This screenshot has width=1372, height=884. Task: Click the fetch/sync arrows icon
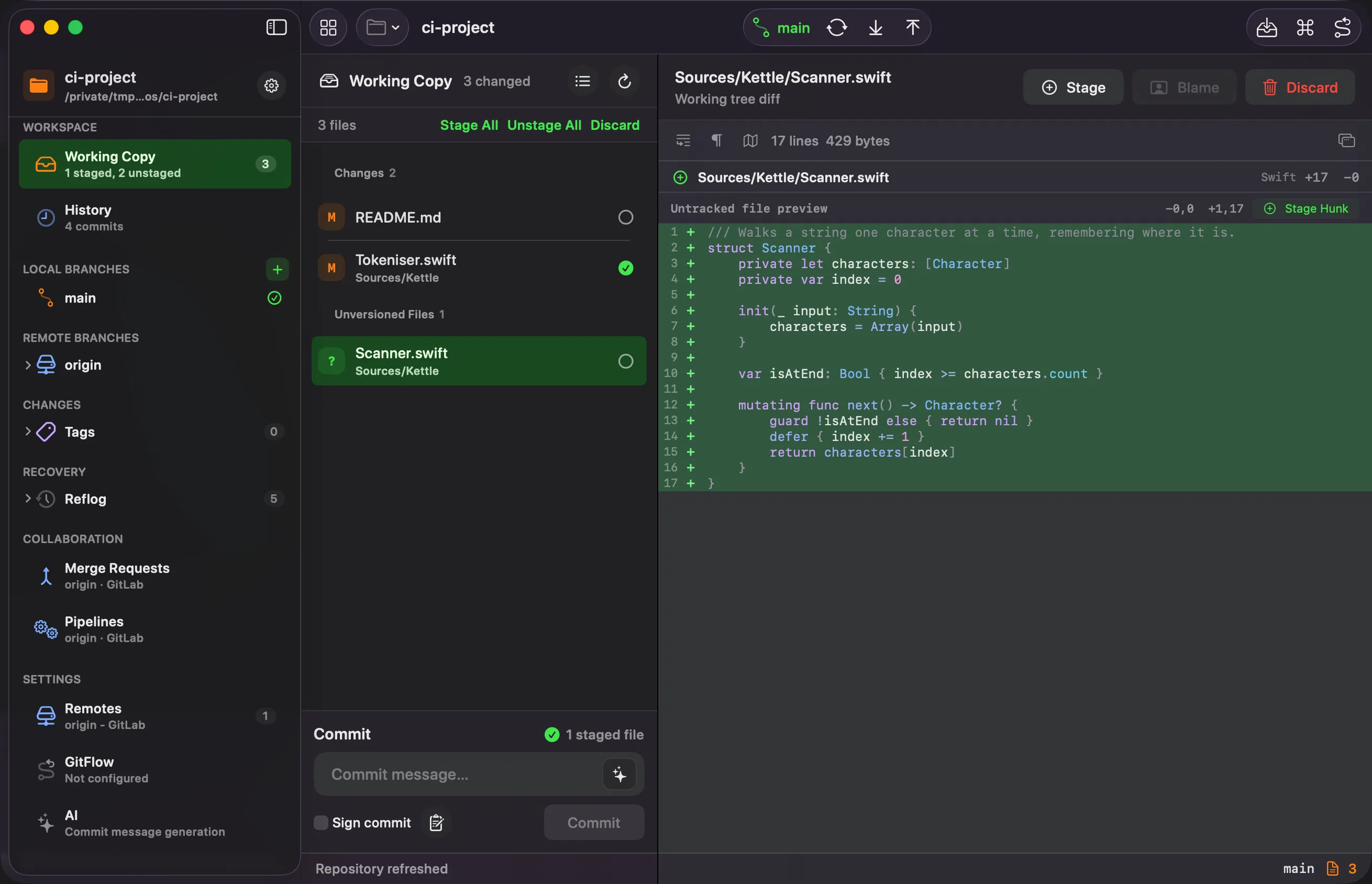(x=837, y=28)
